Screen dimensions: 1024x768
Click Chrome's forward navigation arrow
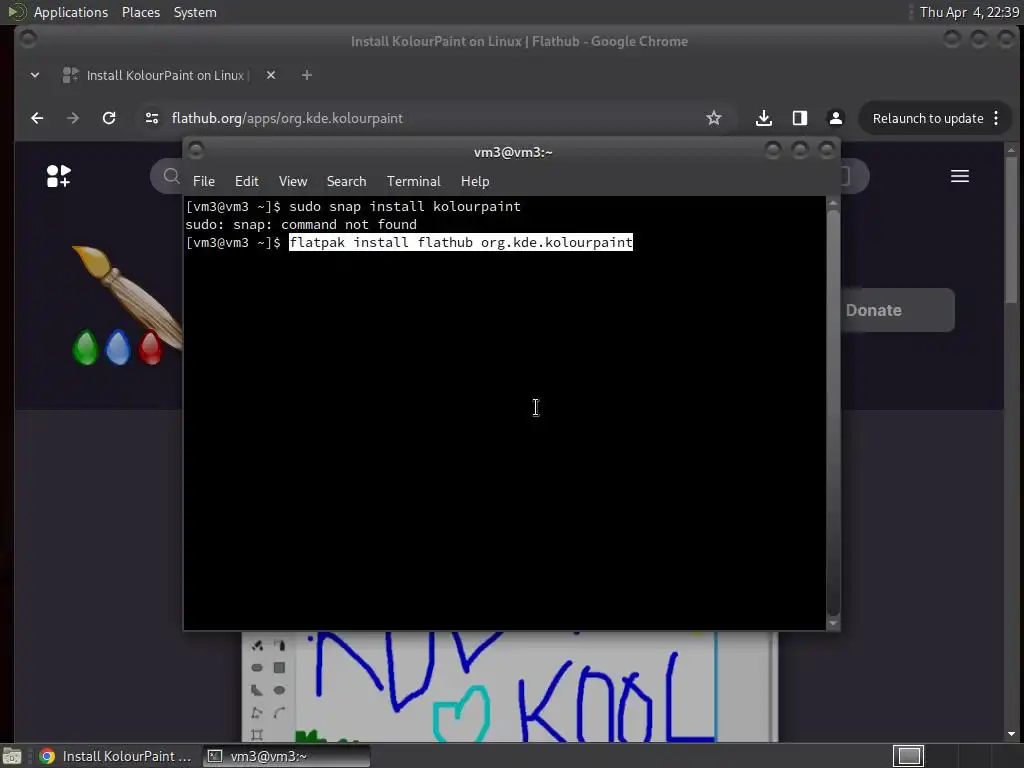pyautogui.click(x=72, y=118)
